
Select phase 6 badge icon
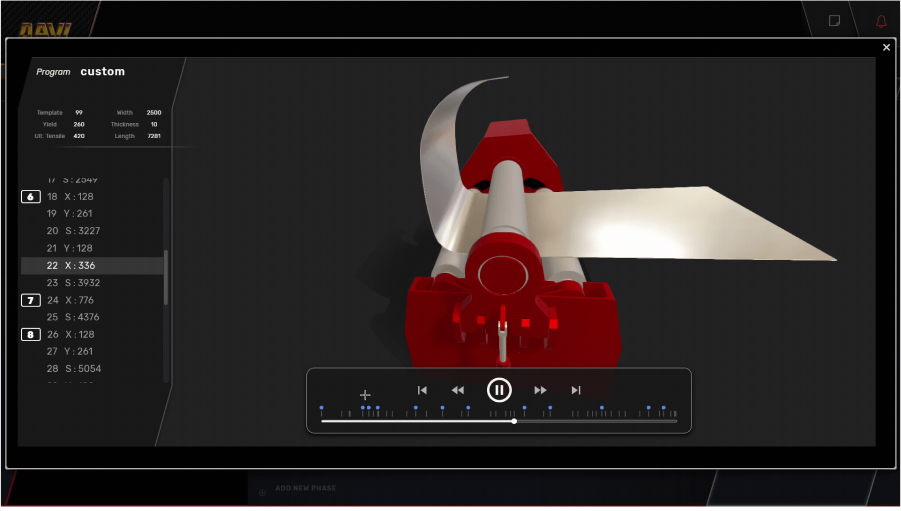[30, 197]
